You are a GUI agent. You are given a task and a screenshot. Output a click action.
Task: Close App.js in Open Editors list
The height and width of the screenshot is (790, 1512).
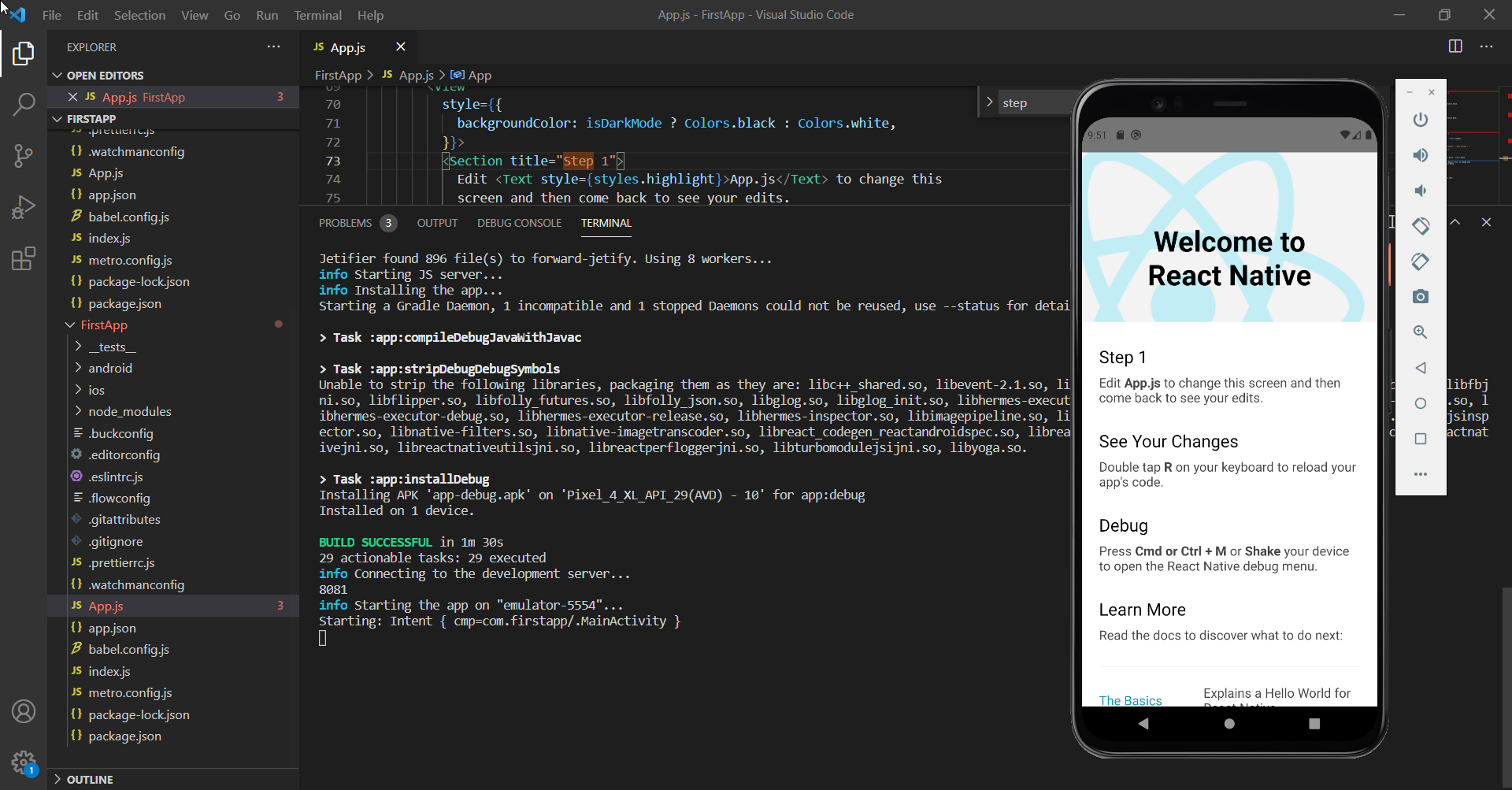[72, 97]
